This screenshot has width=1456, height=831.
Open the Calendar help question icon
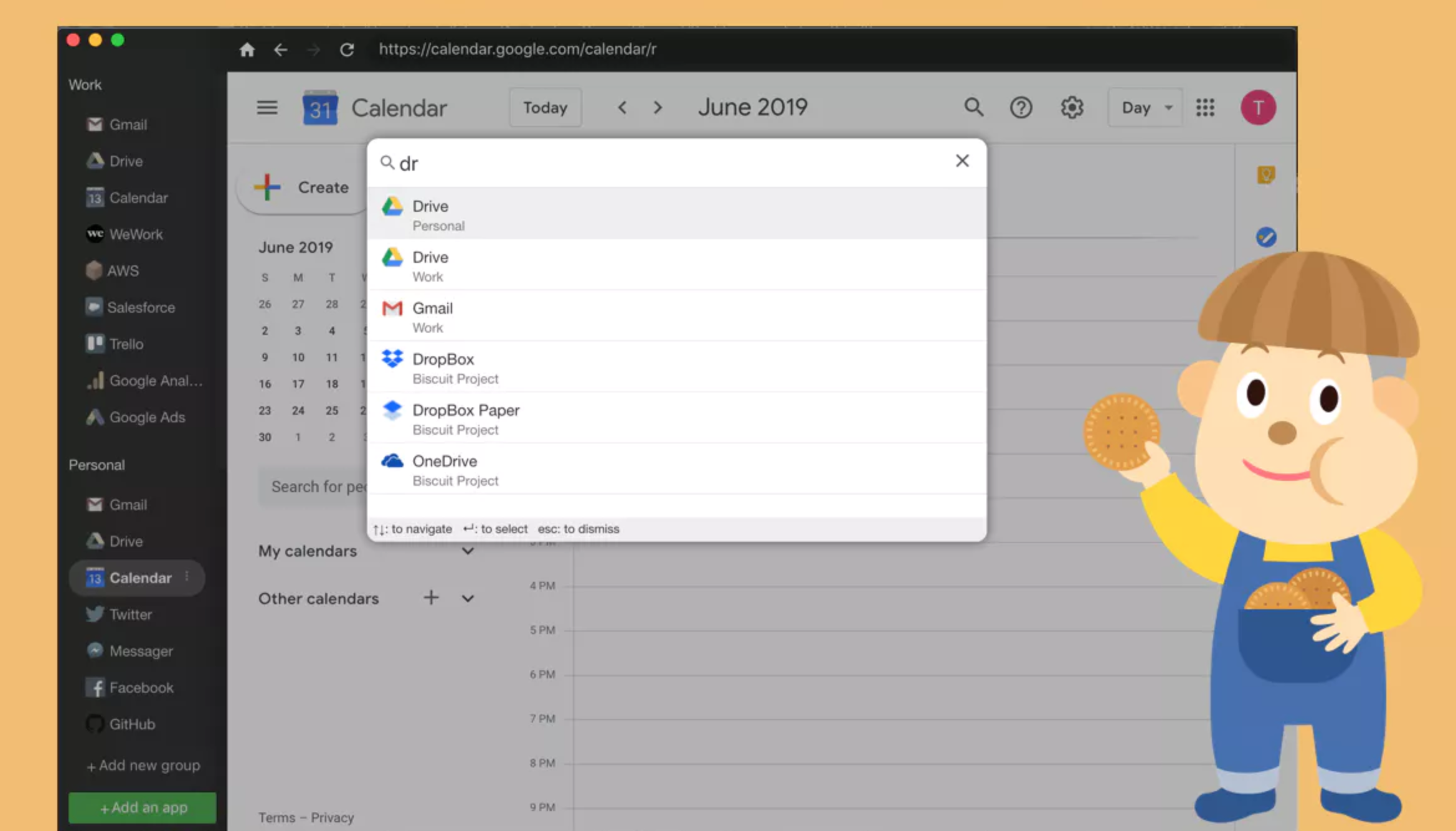pyautogui.click(x=1021, y=108)
